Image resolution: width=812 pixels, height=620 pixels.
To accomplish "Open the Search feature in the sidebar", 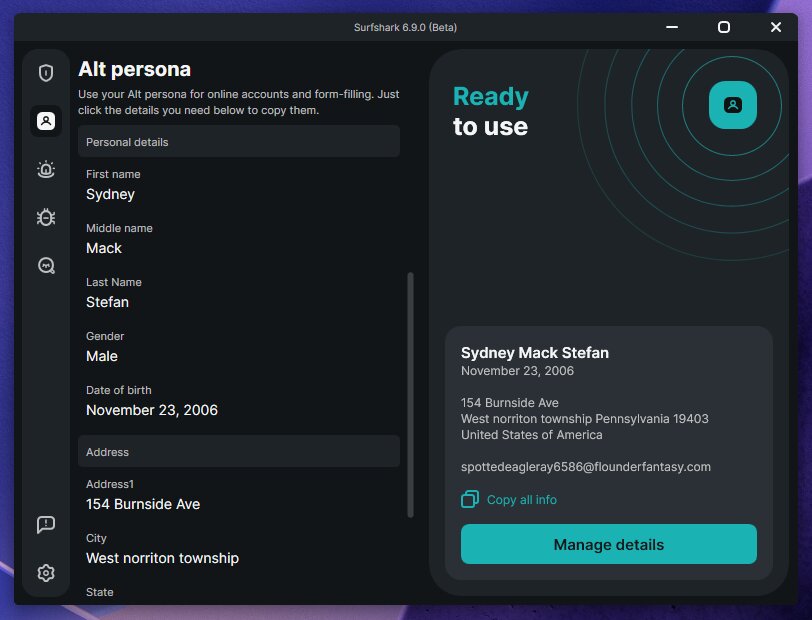I will coord(45,265).
